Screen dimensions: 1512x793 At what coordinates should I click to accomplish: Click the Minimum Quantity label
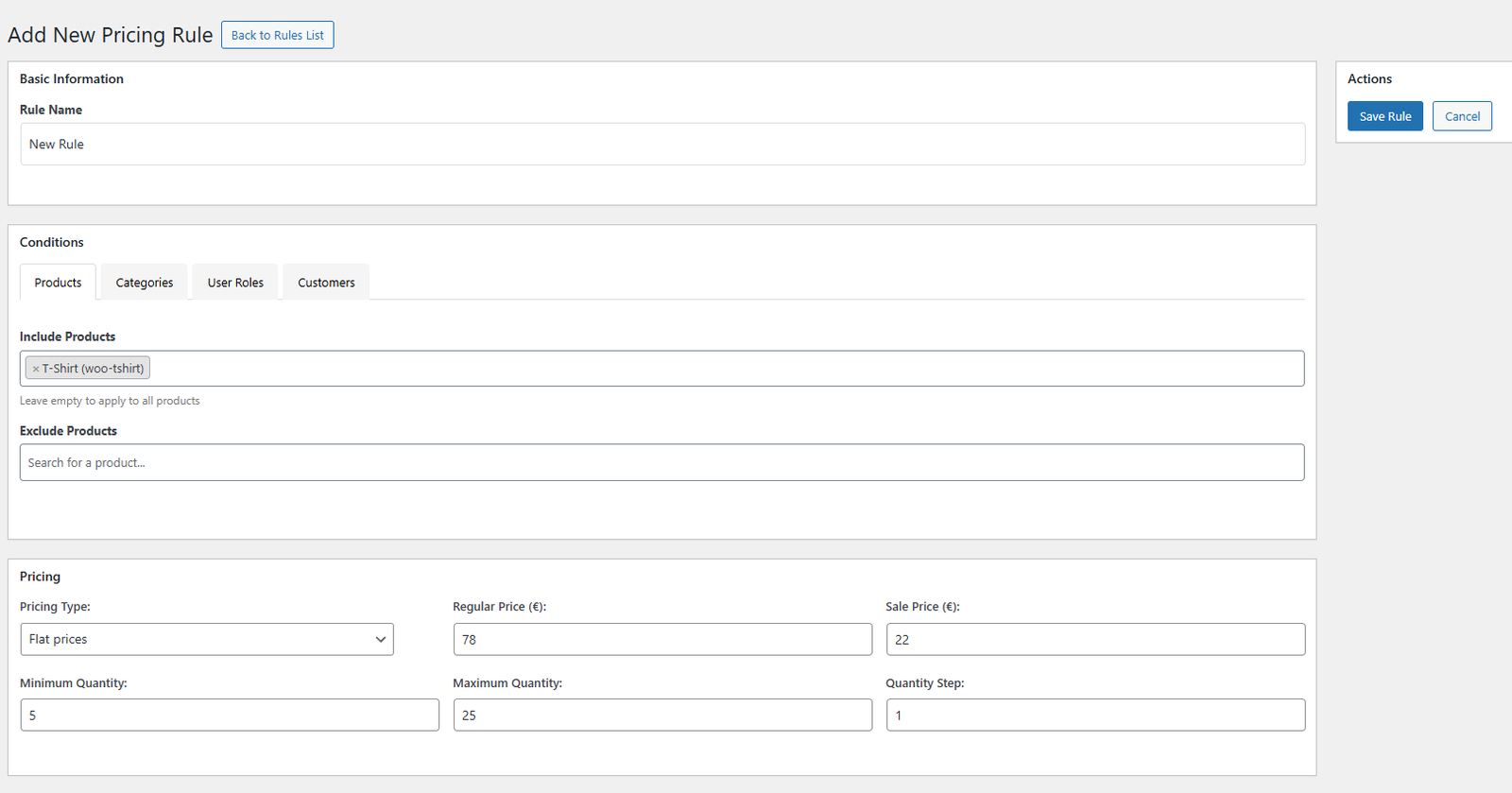pos(73,683)
